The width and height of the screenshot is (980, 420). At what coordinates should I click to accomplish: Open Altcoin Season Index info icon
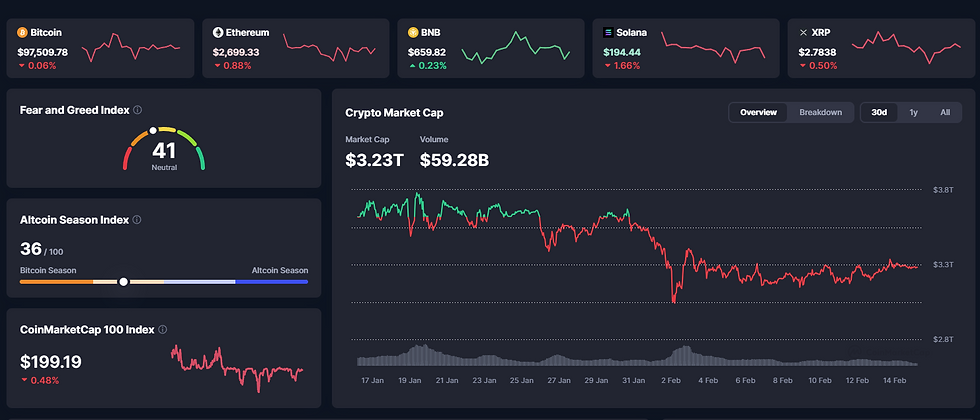[137, 220]
